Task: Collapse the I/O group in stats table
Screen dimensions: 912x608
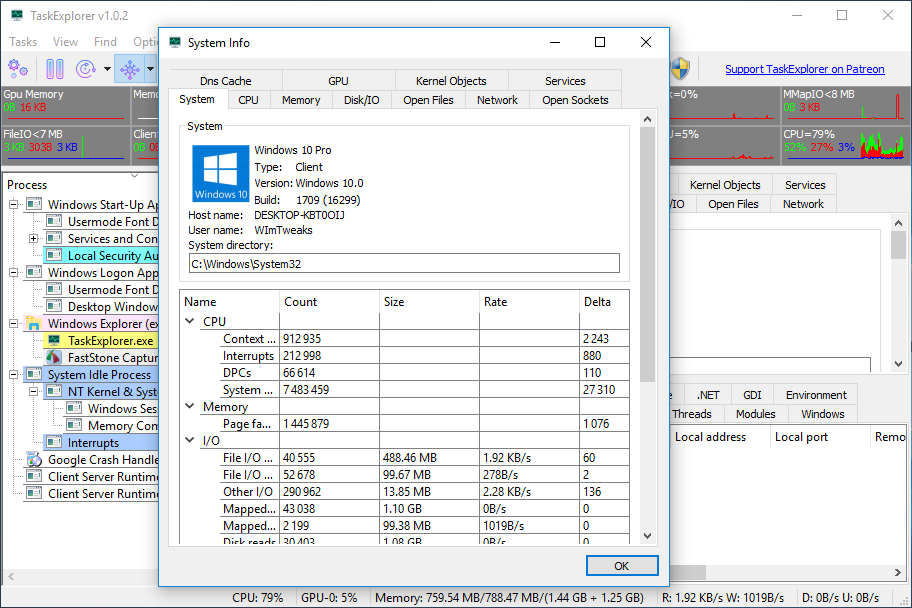Action: [x=190, y=440]
